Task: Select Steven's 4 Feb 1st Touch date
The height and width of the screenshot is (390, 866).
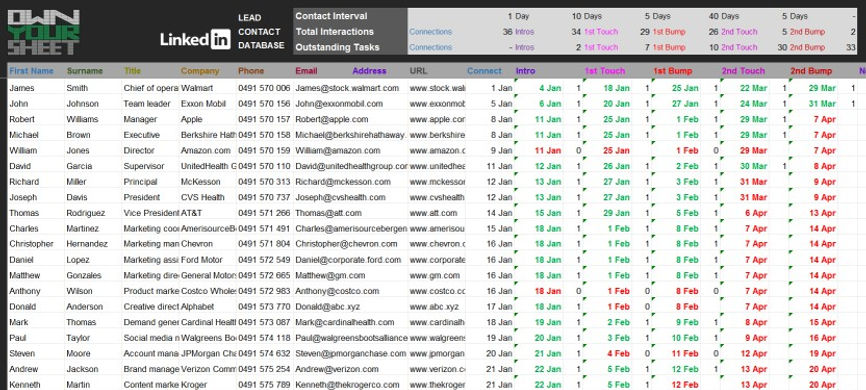Action: (618, 354)
